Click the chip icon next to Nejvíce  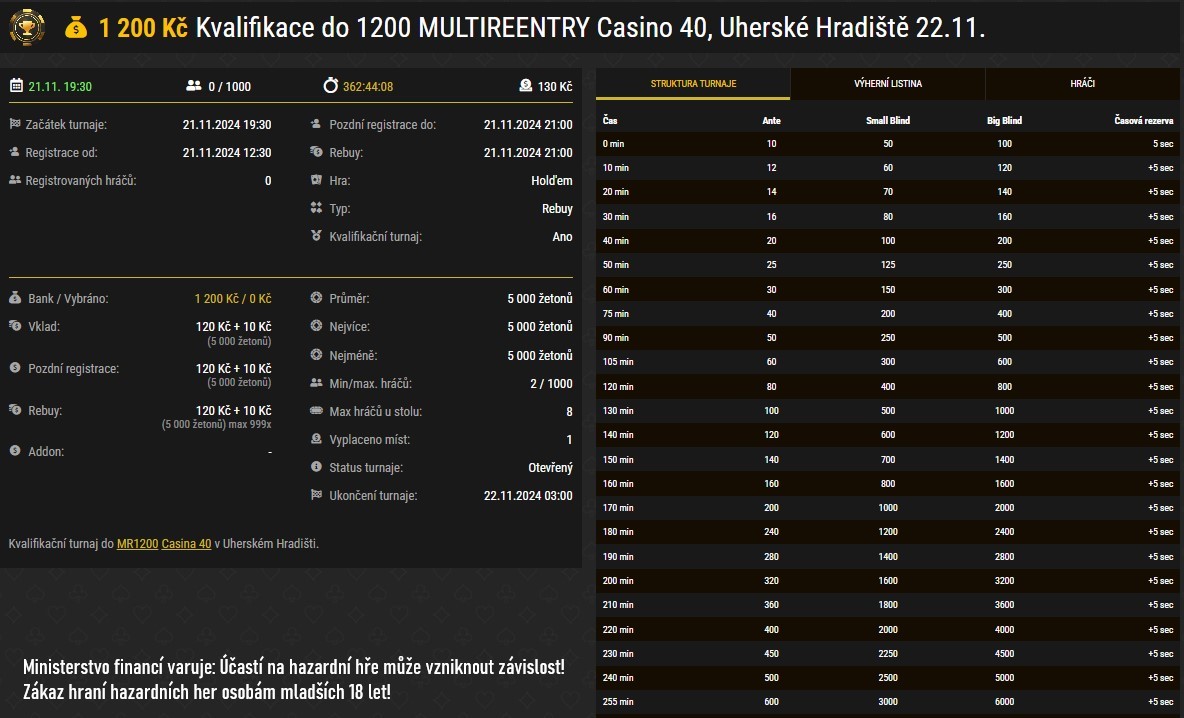point(316,325)
